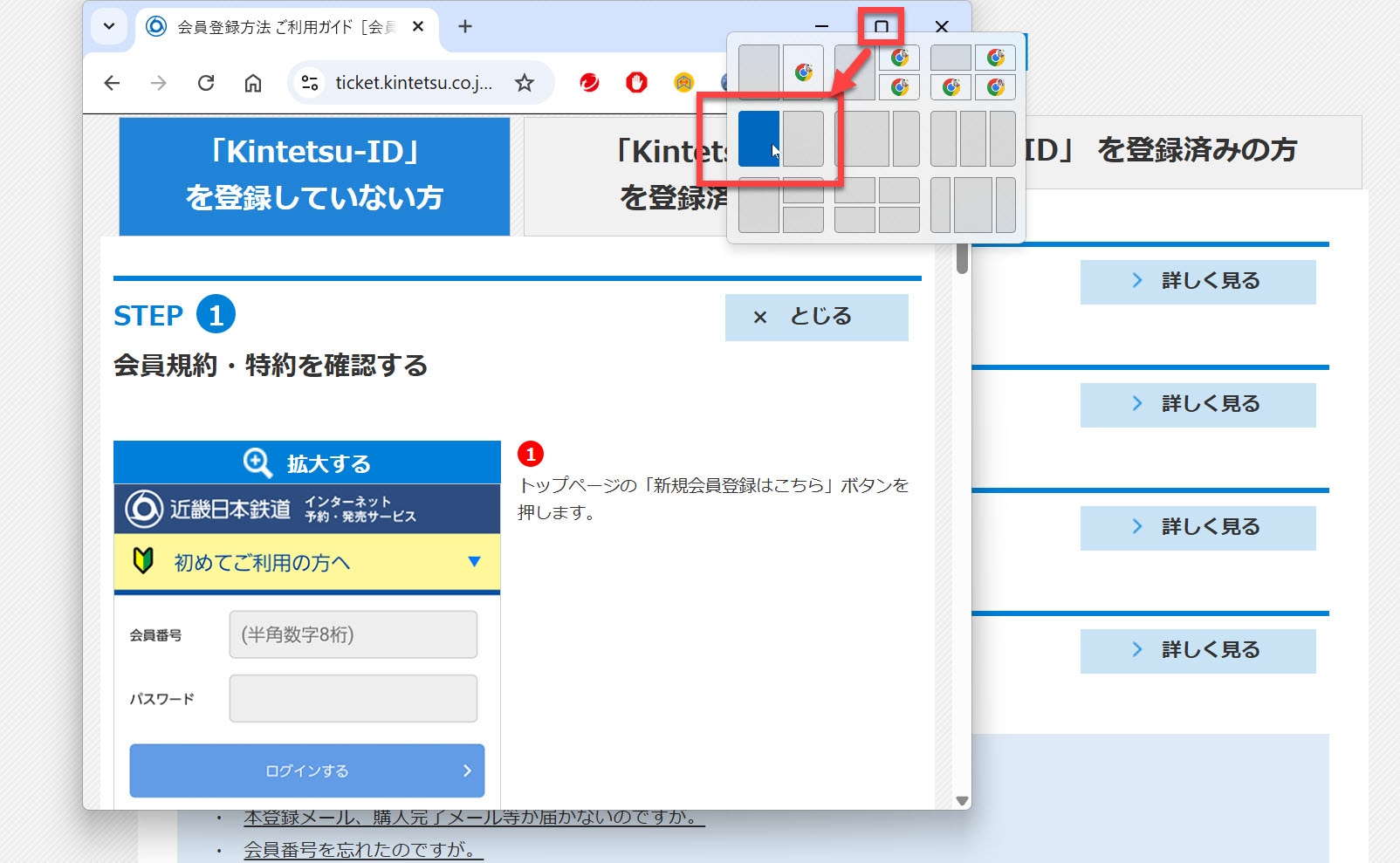Screen dimensions: 1400x863
Task: Open the tab search dropdown arrow
Action: pyautogui.click(x=109, y=26)
